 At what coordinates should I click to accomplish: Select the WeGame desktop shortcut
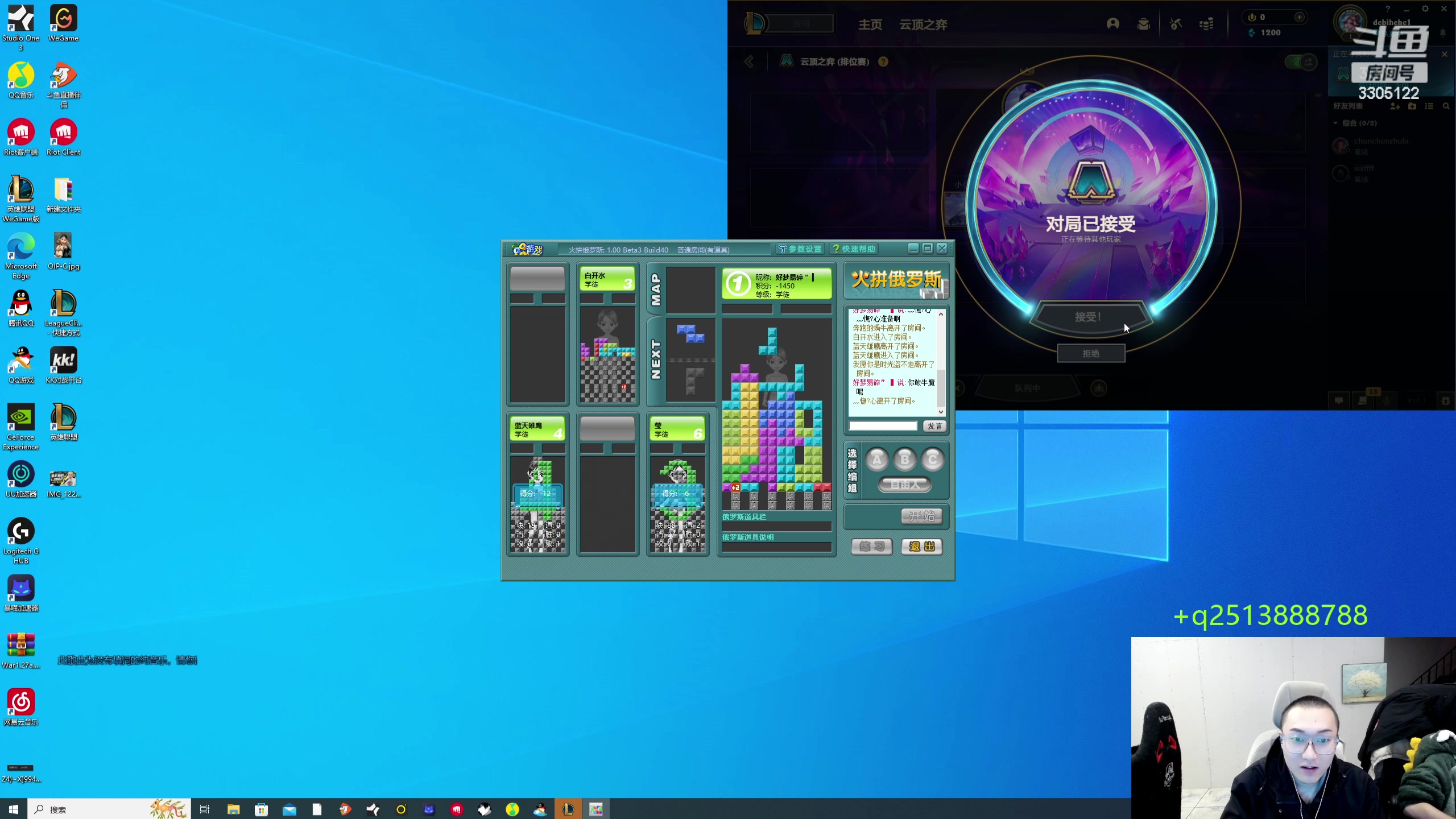pyautogui.click(x=63, y=23)
